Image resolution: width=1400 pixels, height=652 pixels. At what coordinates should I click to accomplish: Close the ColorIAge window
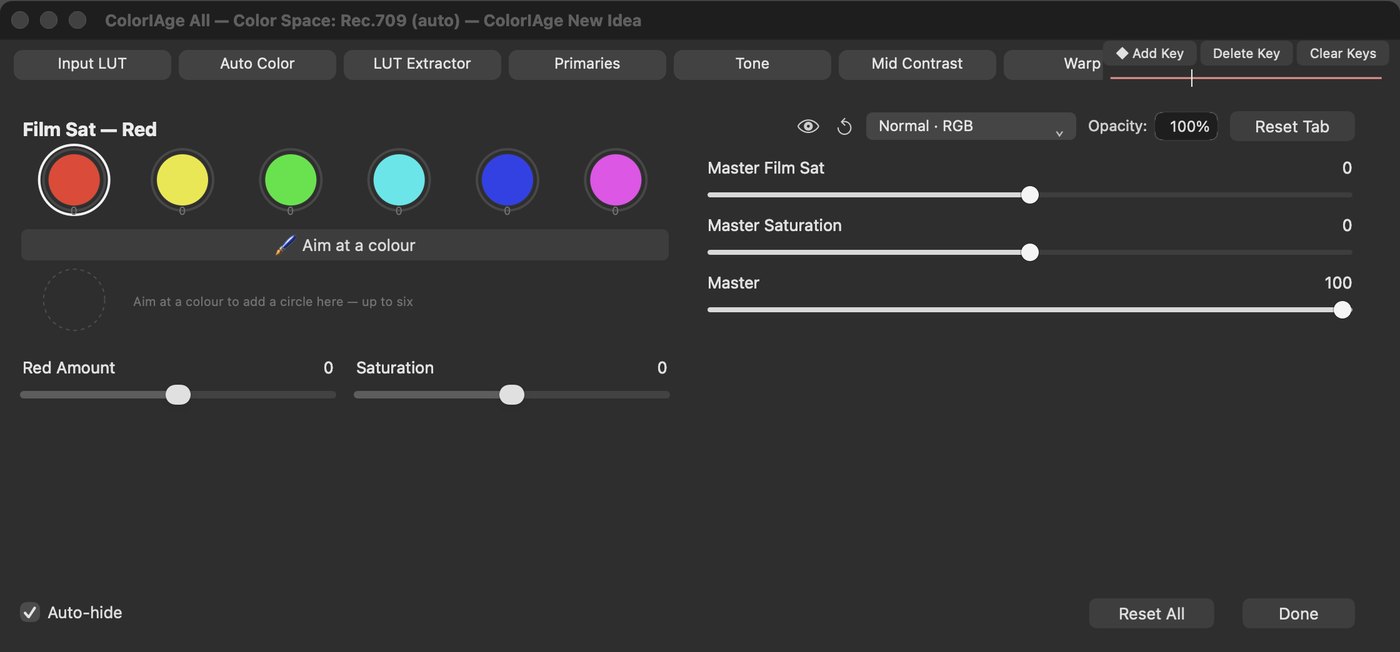(x=19, y=20)
